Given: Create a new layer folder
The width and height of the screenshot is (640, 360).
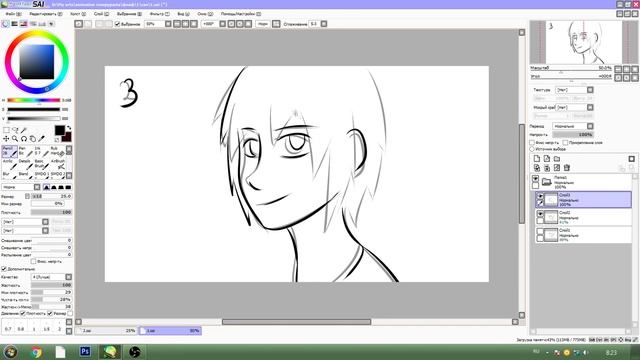Looking at the screenshot, I should (557, 159).
